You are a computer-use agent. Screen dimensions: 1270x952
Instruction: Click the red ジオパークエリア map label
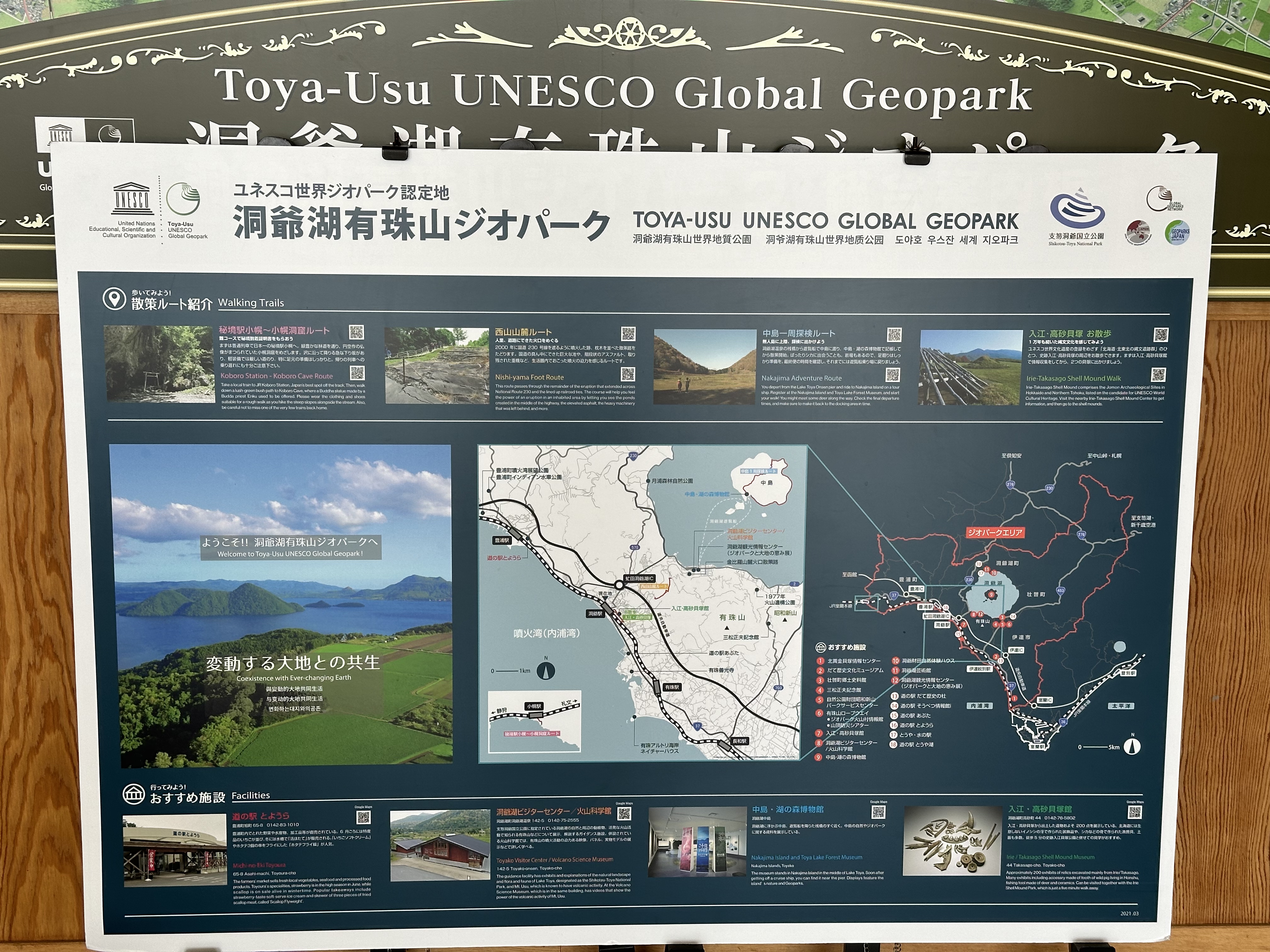(995, 532)
